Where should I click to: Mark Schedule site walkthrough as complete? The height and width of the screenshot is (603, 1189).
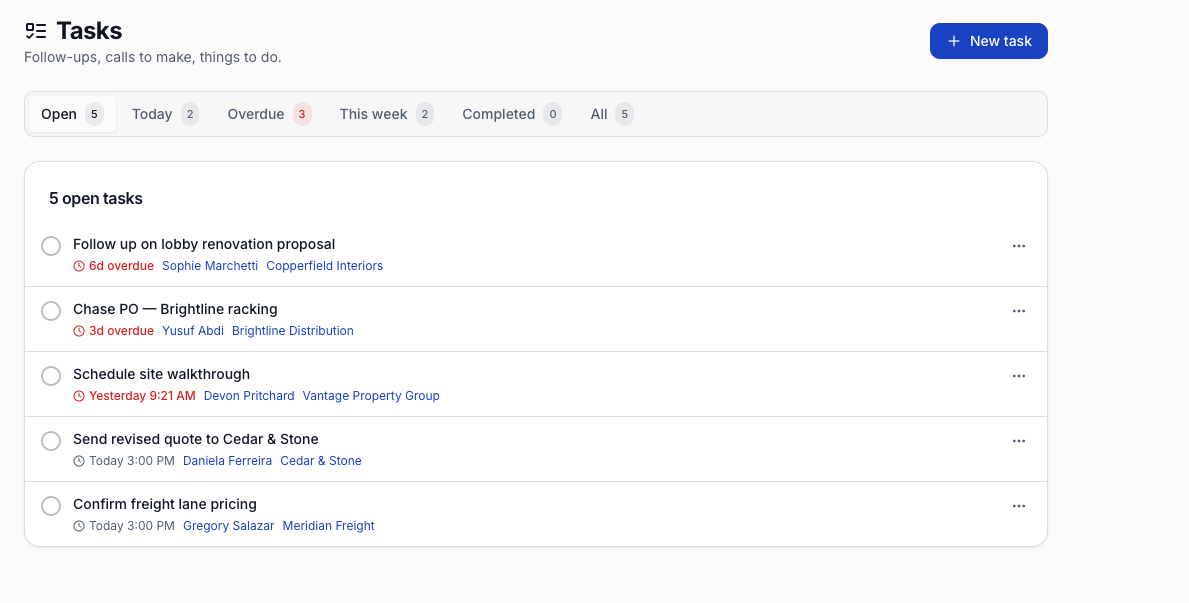click(51, 376)
